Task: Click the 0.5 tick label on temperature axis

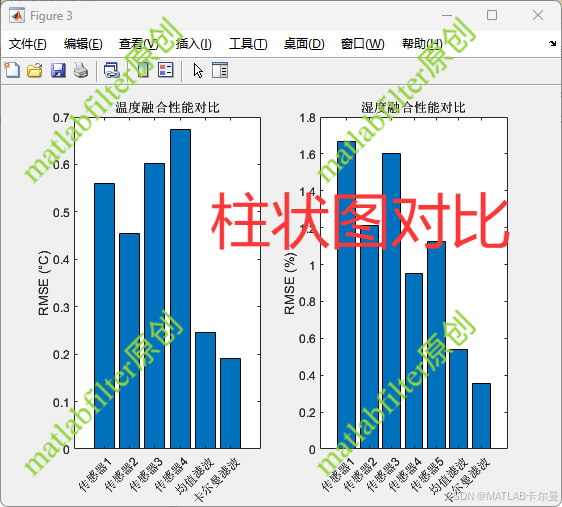Action: tap(61, 212)
